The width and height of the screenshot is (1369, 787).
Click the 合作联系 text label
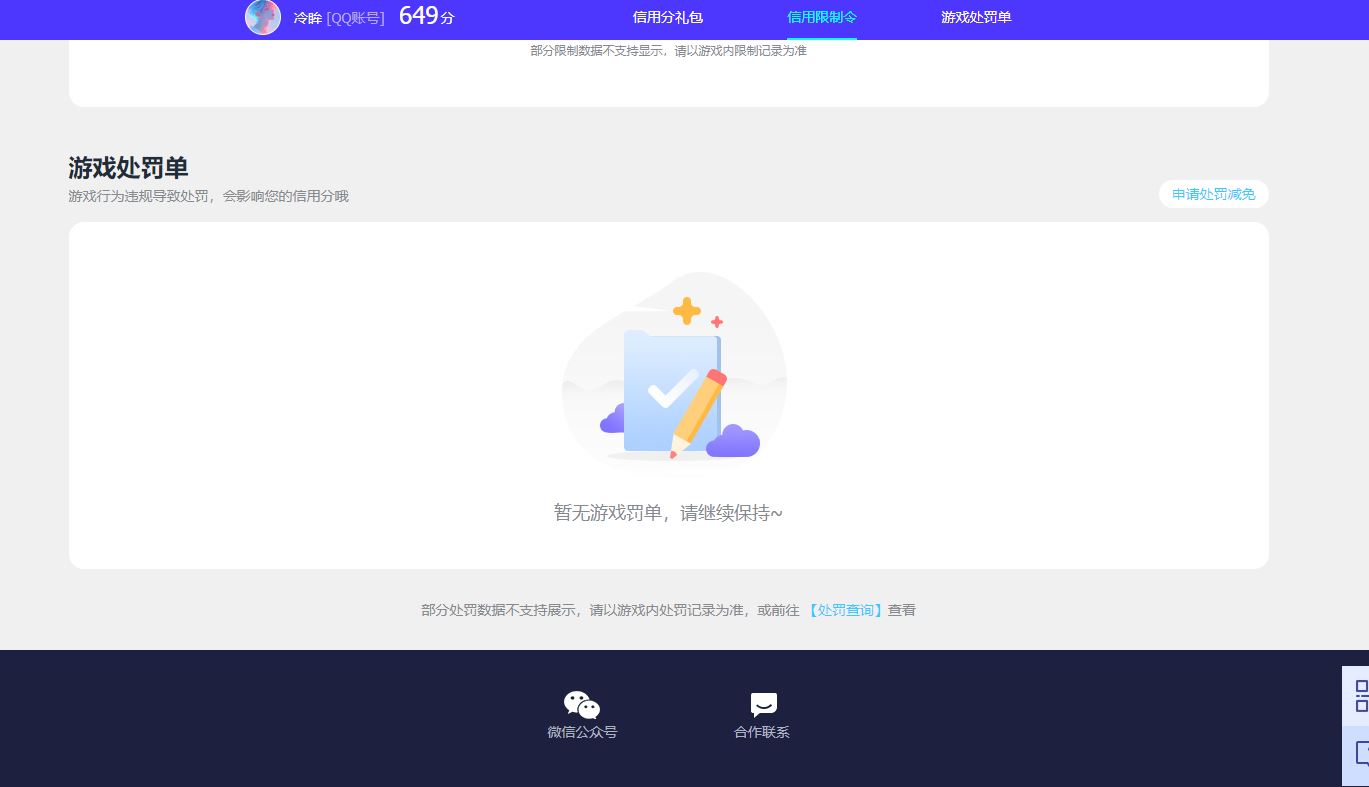[x=762, y=732]
